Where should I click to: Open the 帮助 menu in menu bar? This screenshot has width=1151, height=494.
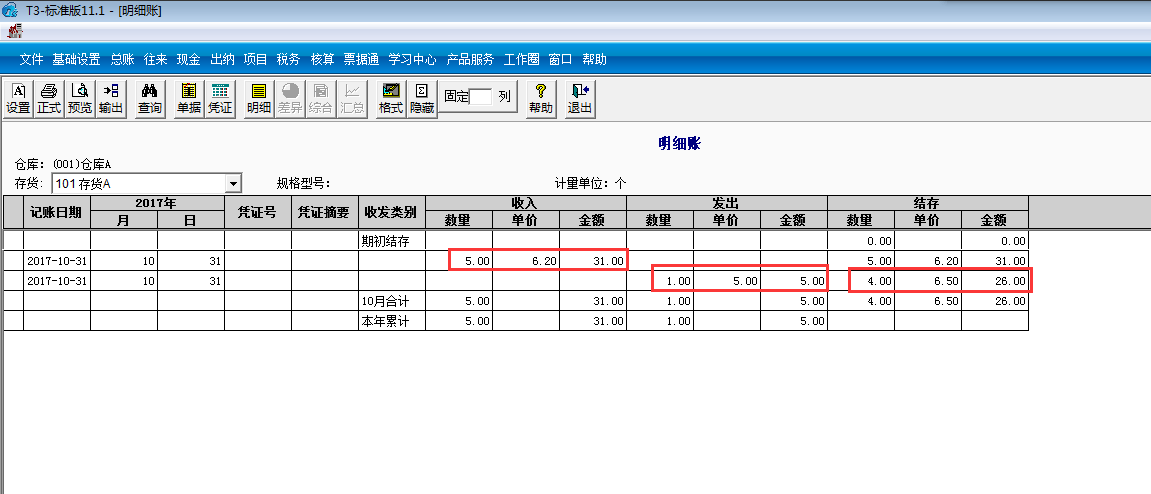pos(595,59)
